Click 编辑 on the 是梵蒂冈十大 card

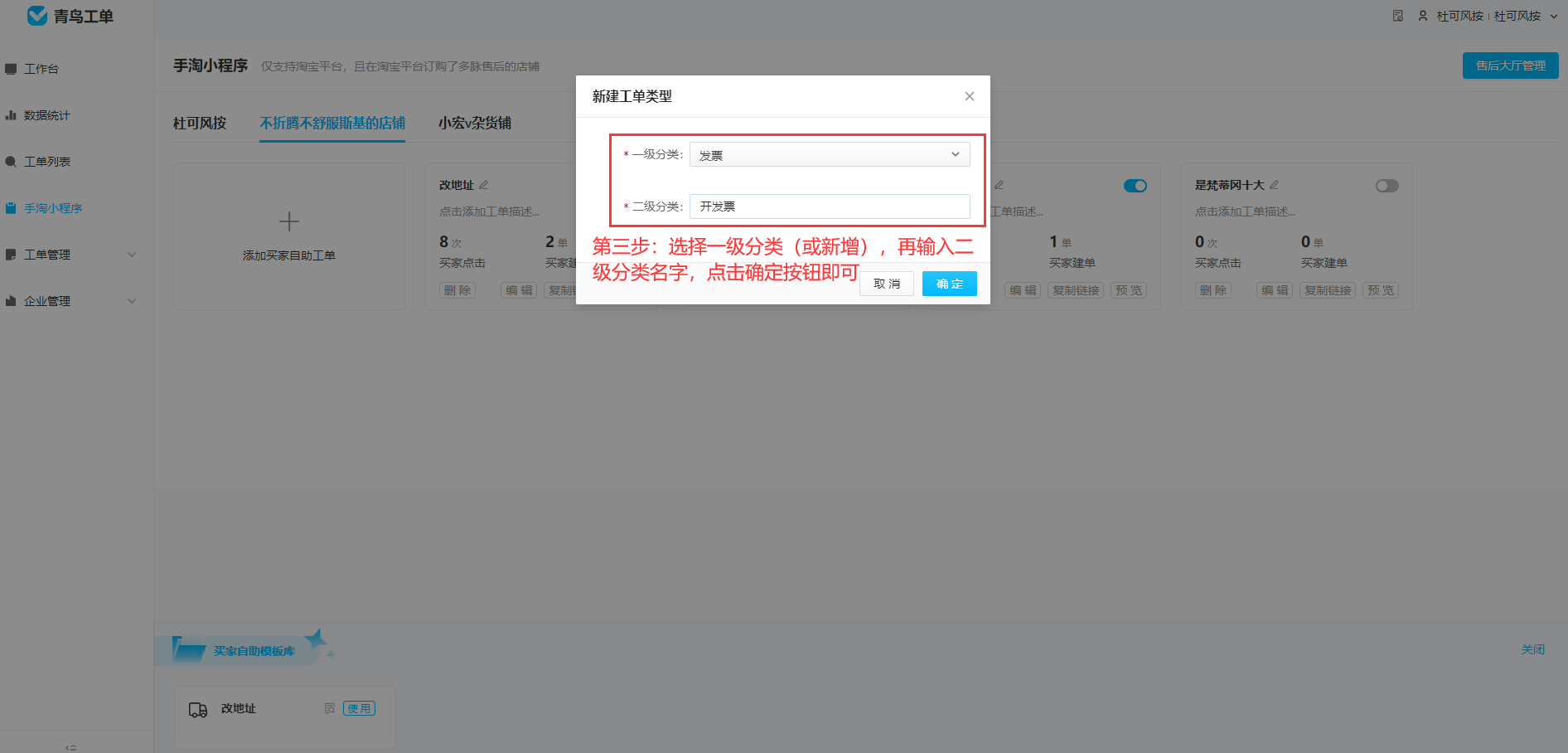coord(1275,290)
